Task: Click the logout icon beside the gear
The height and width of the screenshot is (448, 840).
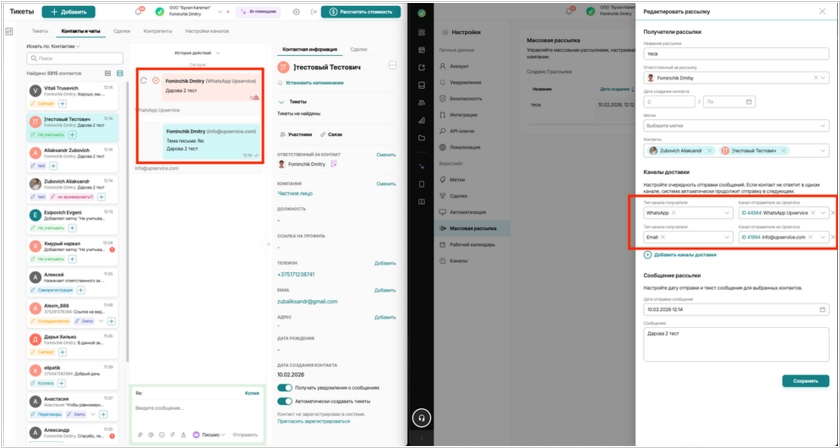Action: (310, 11)
